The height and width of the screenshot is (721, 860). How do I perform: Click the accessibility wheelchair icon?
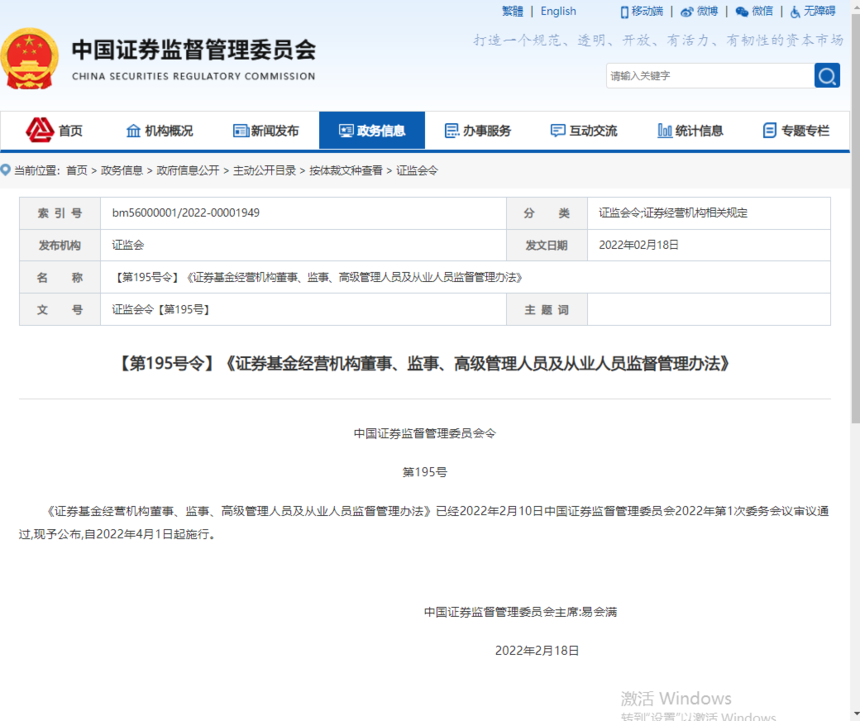click(795, 12)
